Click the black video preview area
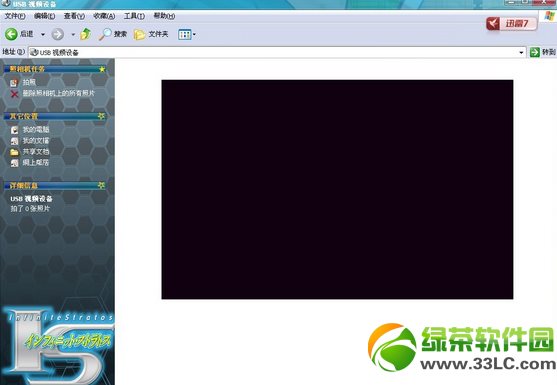Screen dimensions: 557x385 pos(337,189)
